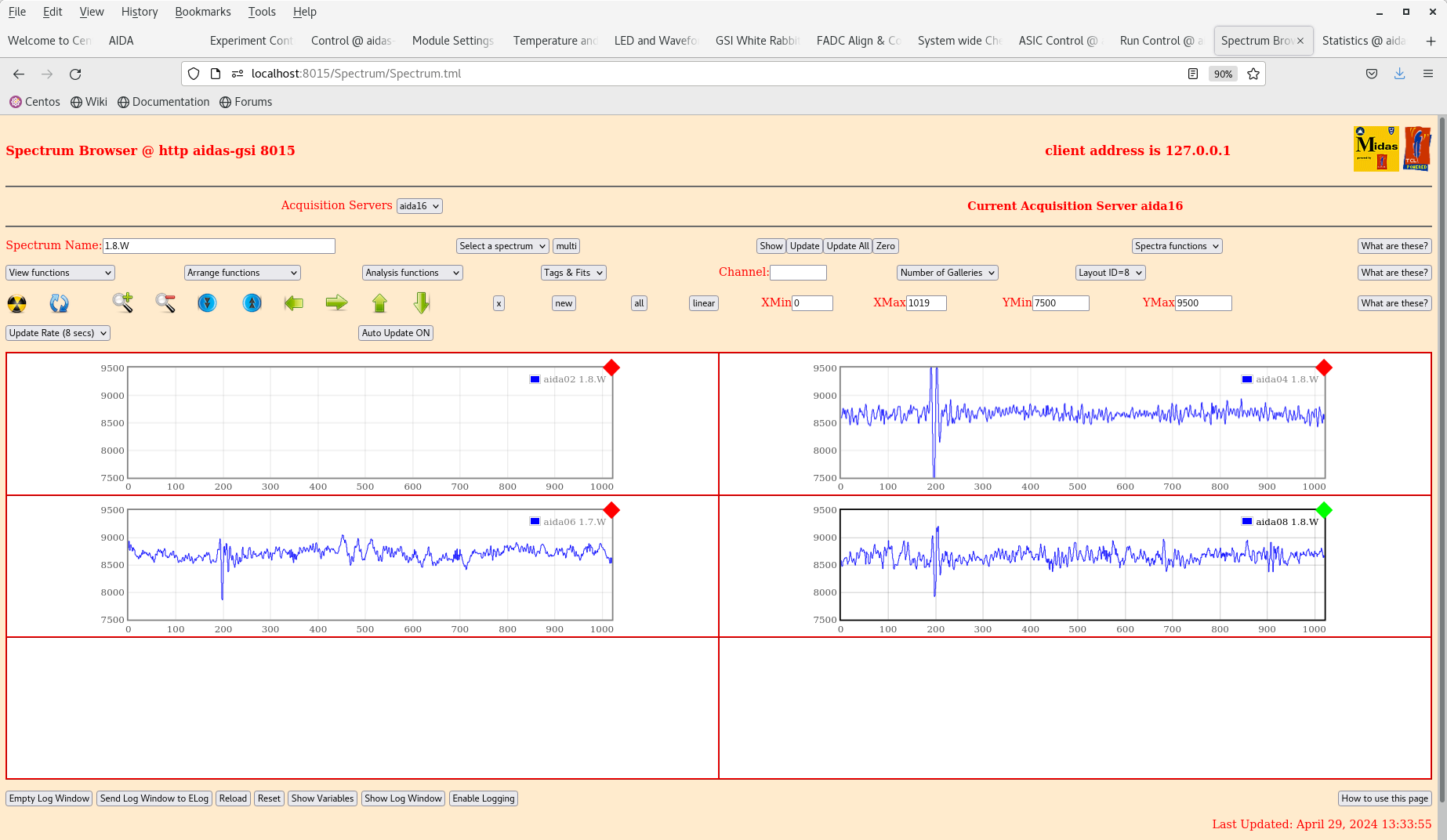Click the browser reload icon

click(x=75, y=74)
